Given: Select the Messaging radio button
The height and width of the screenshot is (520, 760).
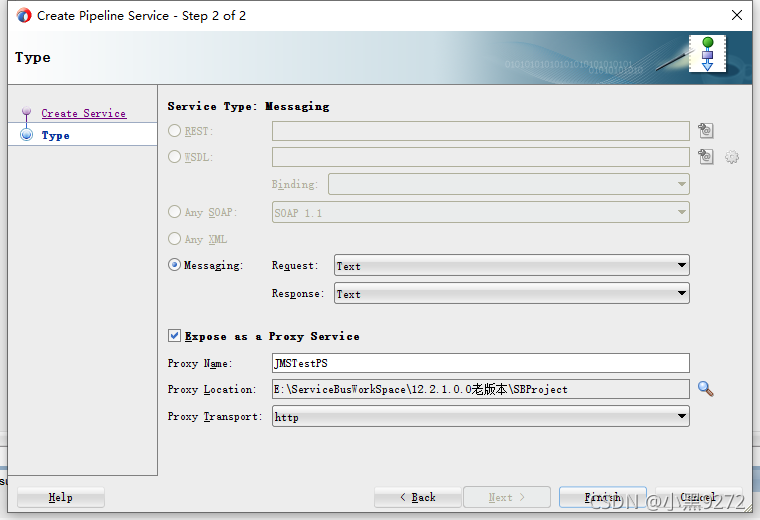Looking at the screenshot, I should [174, 265].
